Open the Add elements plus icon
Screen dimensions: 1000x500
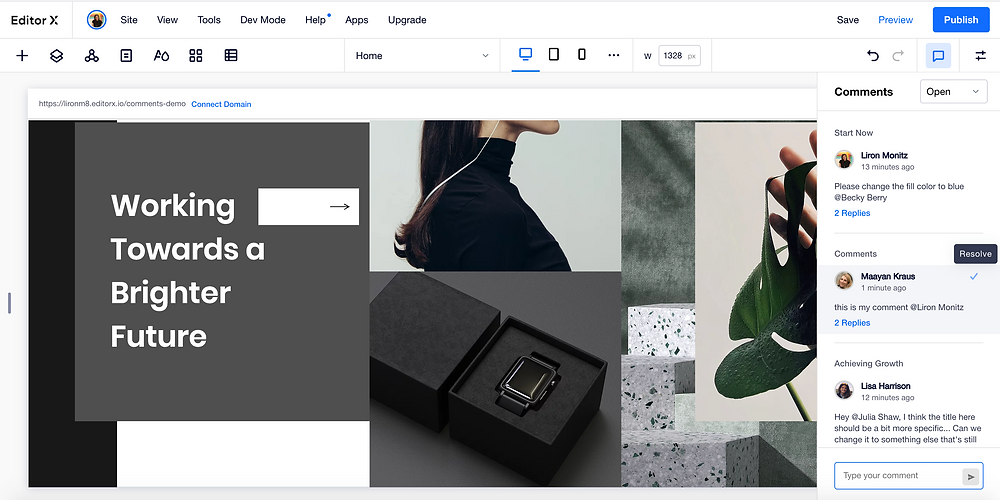tap(22, 55)
